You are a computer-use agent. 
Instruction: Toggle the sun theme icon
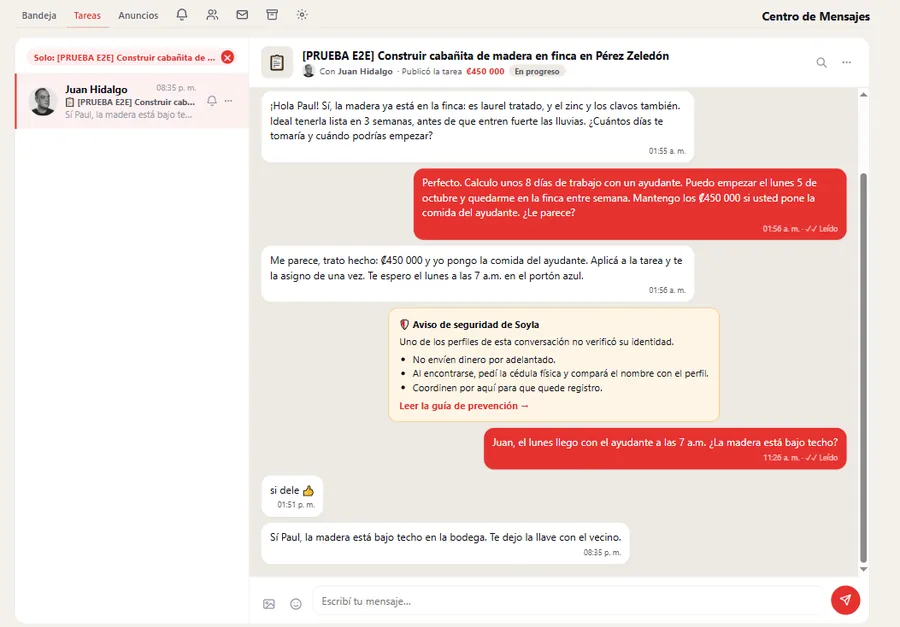tap(302, 15)
